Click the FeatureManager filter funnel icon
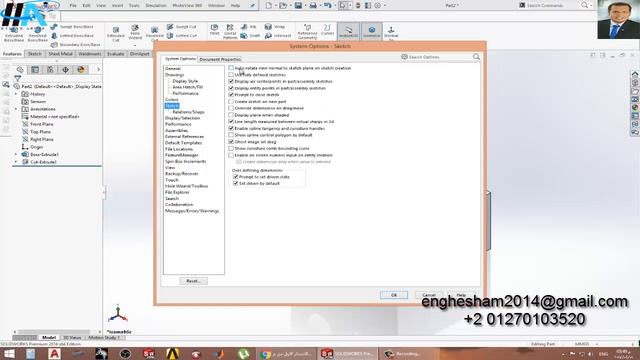This screenshot has width=640, height=360. [x=18, y=78]
